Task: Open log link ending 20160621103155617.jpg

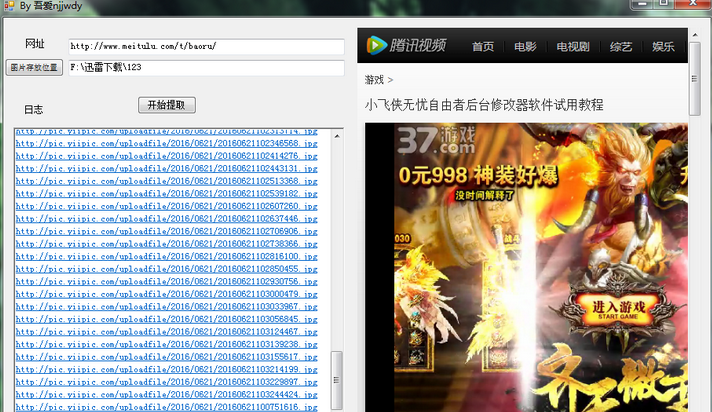Action: [167, 357]
